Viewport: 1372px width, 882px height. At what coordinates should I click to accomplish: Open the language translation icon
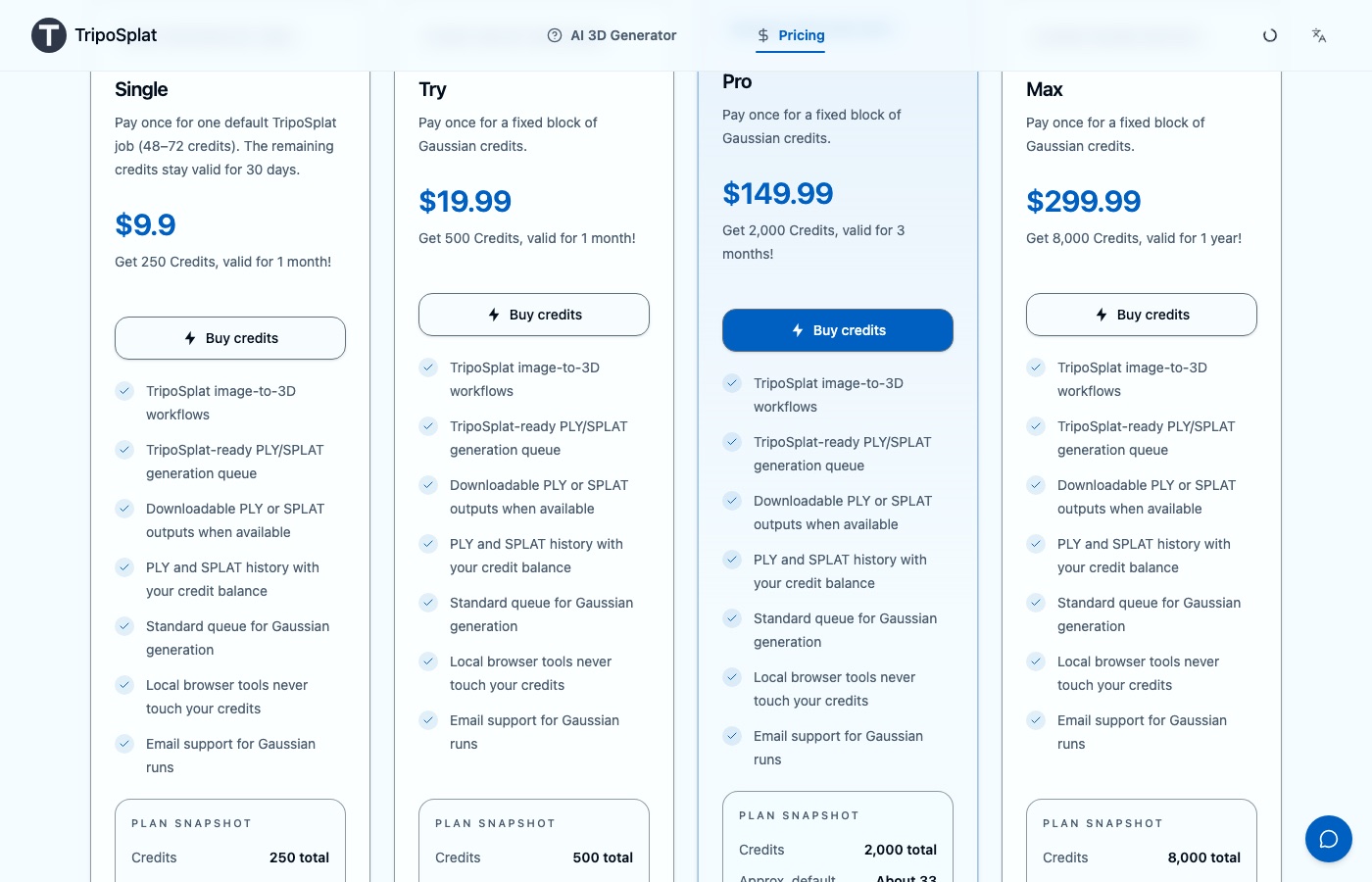point(1319,35)
